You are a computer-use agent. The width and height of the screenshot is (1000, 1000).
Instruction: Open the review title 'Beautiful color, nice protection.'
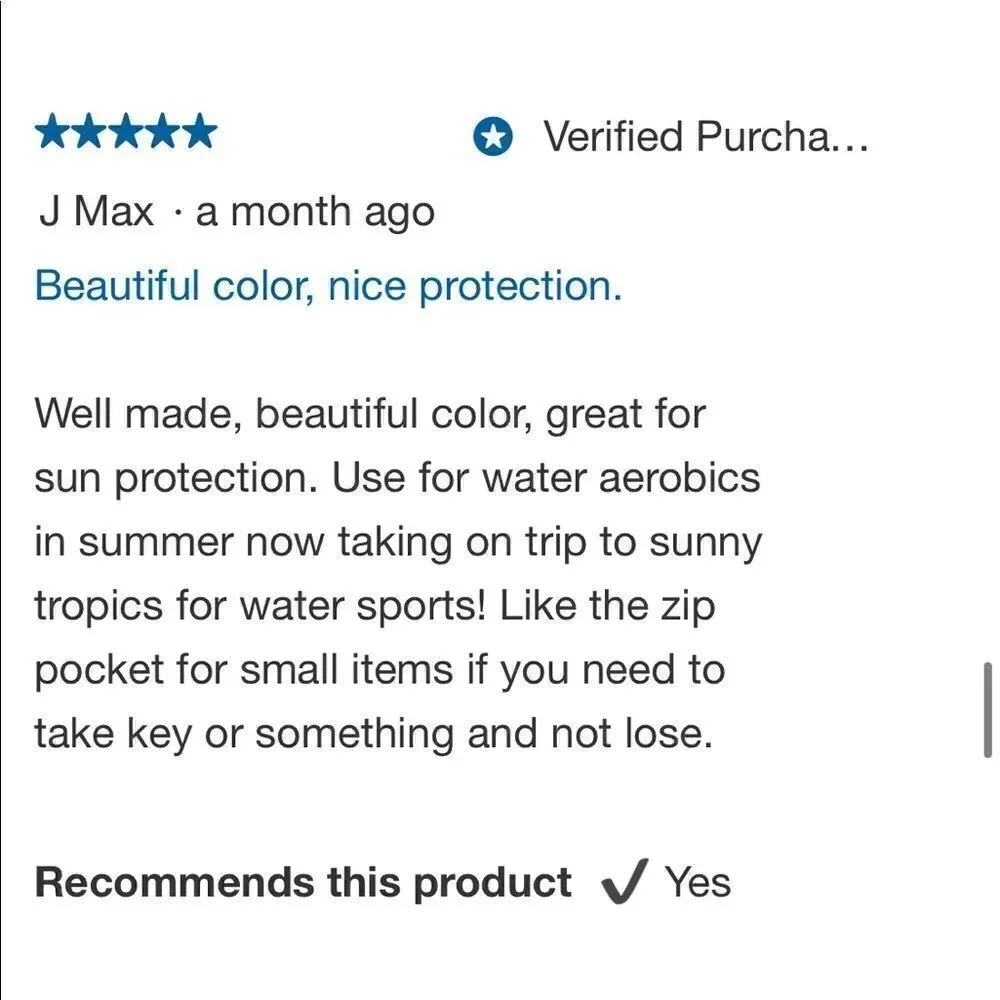click(328, 286)
